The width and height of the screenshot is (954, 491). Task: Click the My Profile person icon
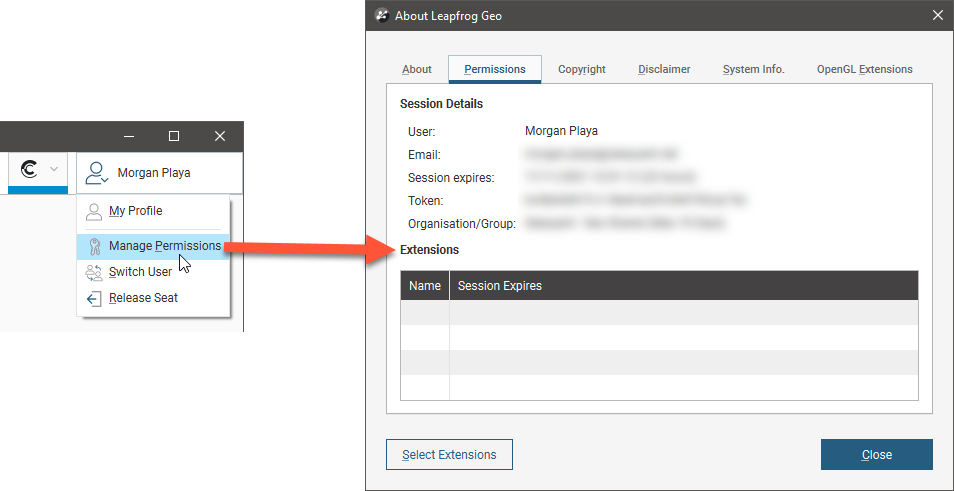click(94, 212)
